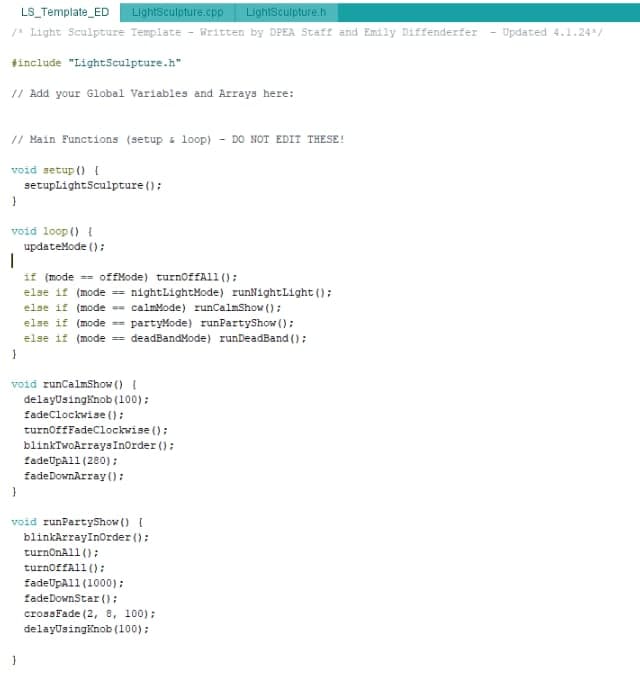Click the 'void runPartyShow()' definition line
This screenshot has width=640, height=680.
77,522
